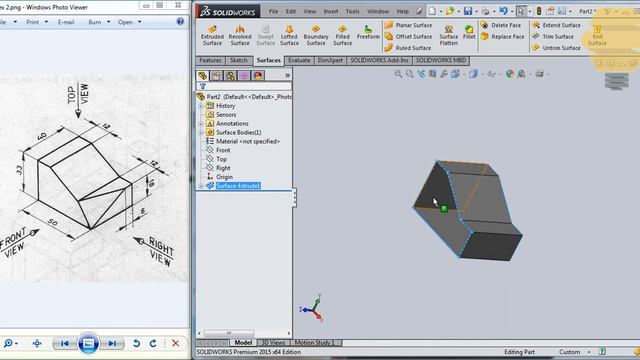Select the Freeform tool
Viewport: 640px width, 360px height.
pos(368,33)
